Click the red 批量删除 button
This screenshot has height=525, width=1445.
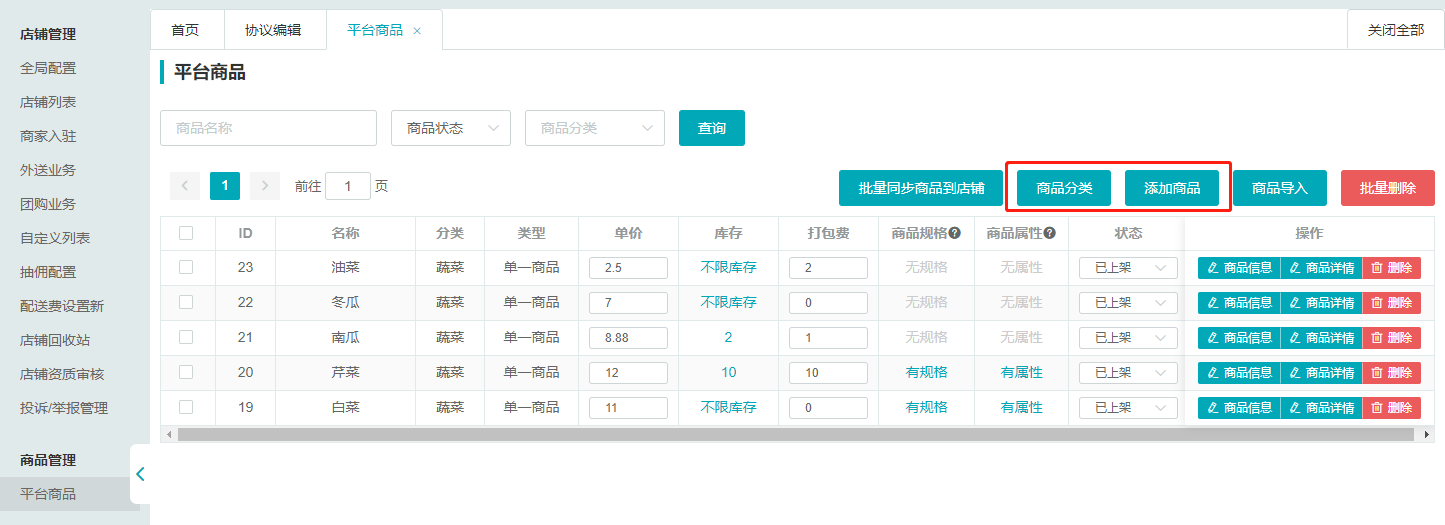pyautogui.click(x=1388, y=188)
